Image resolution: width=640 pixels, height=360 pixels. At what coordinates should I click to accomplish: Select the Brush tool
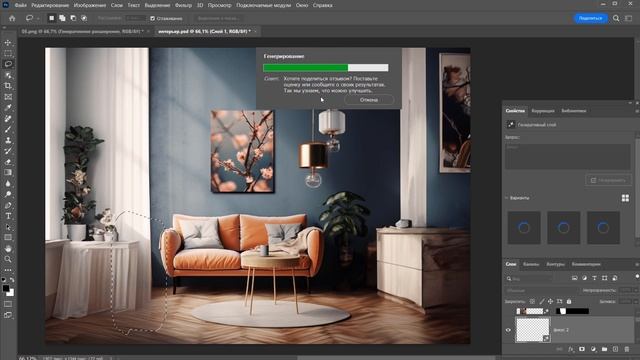(8, 129)
